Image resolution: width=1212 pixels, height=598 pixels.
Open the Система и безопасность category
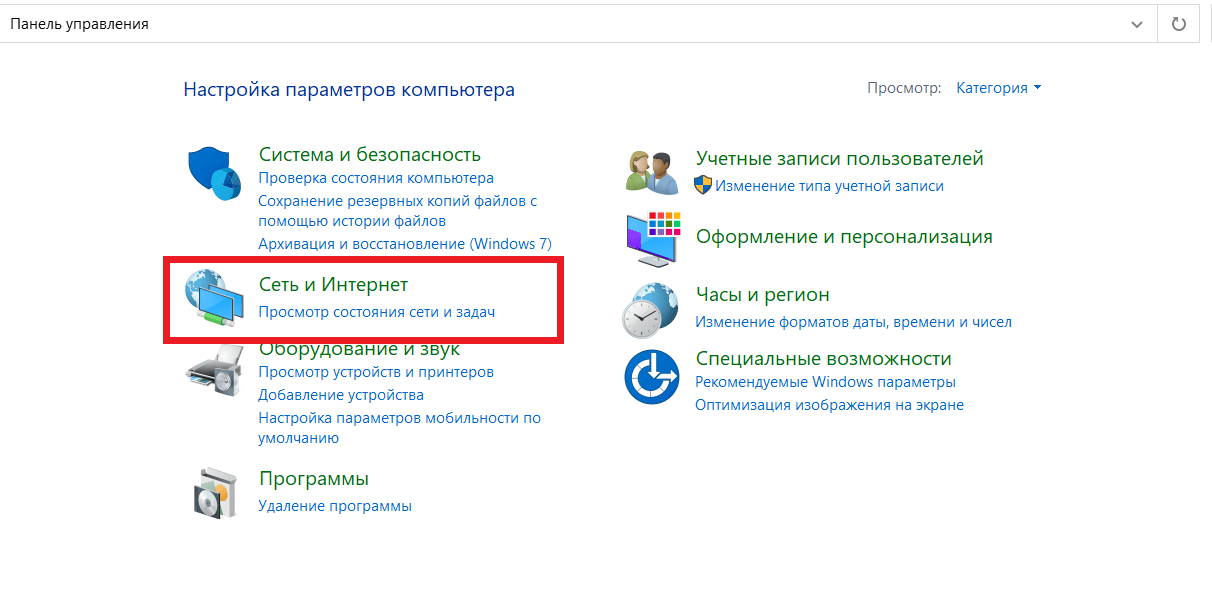pos(369,154)
